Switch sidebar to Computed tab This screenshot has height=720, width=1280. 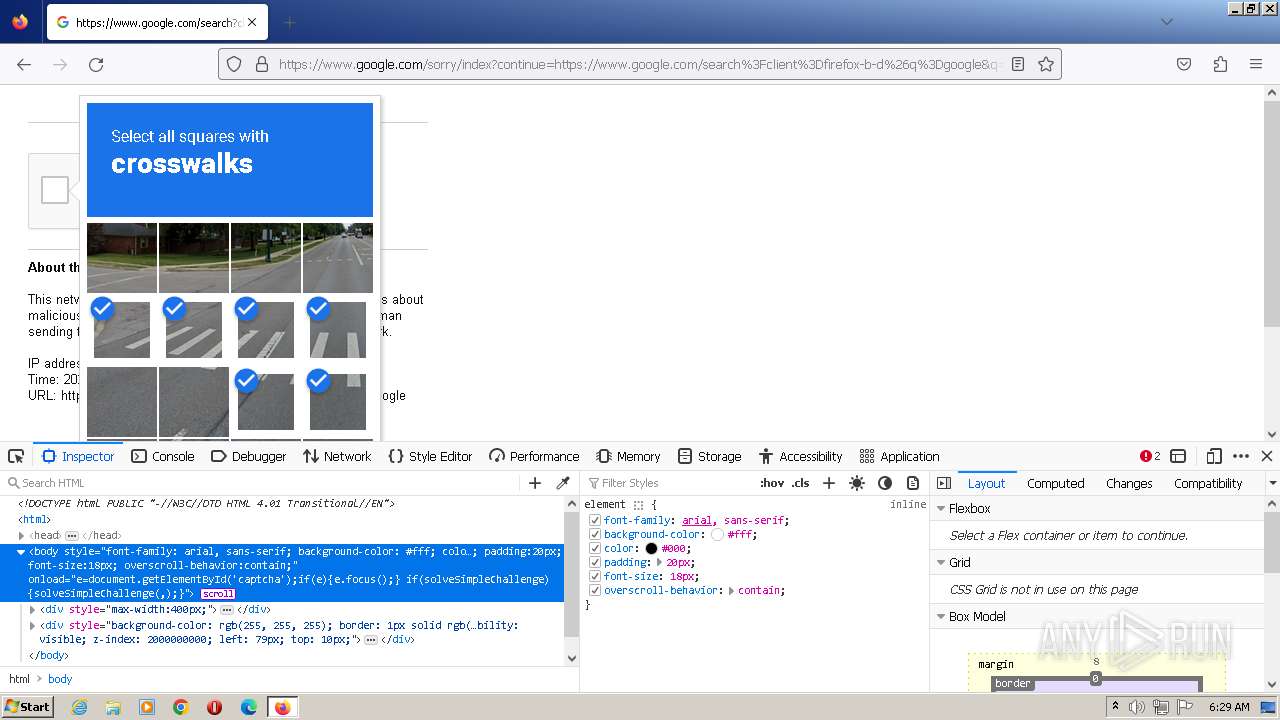click(x=1055, y=483)
